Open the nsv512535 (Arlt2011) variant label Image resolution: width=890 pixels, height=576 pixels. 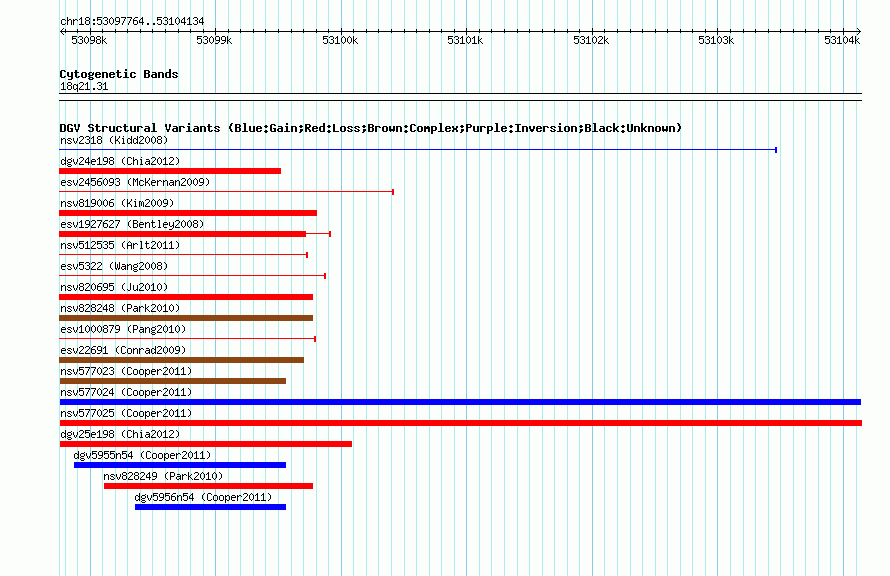[120, 245]
